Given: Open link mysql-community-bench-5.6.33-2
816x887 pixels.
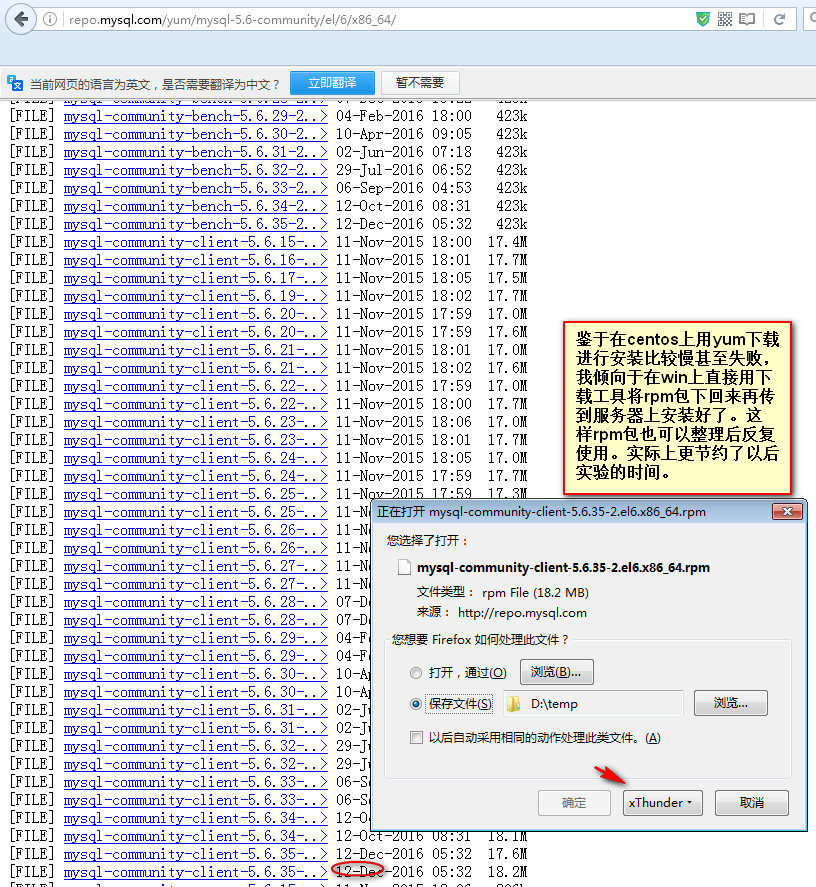Looking at the screenshot, I should pos(195,188).
